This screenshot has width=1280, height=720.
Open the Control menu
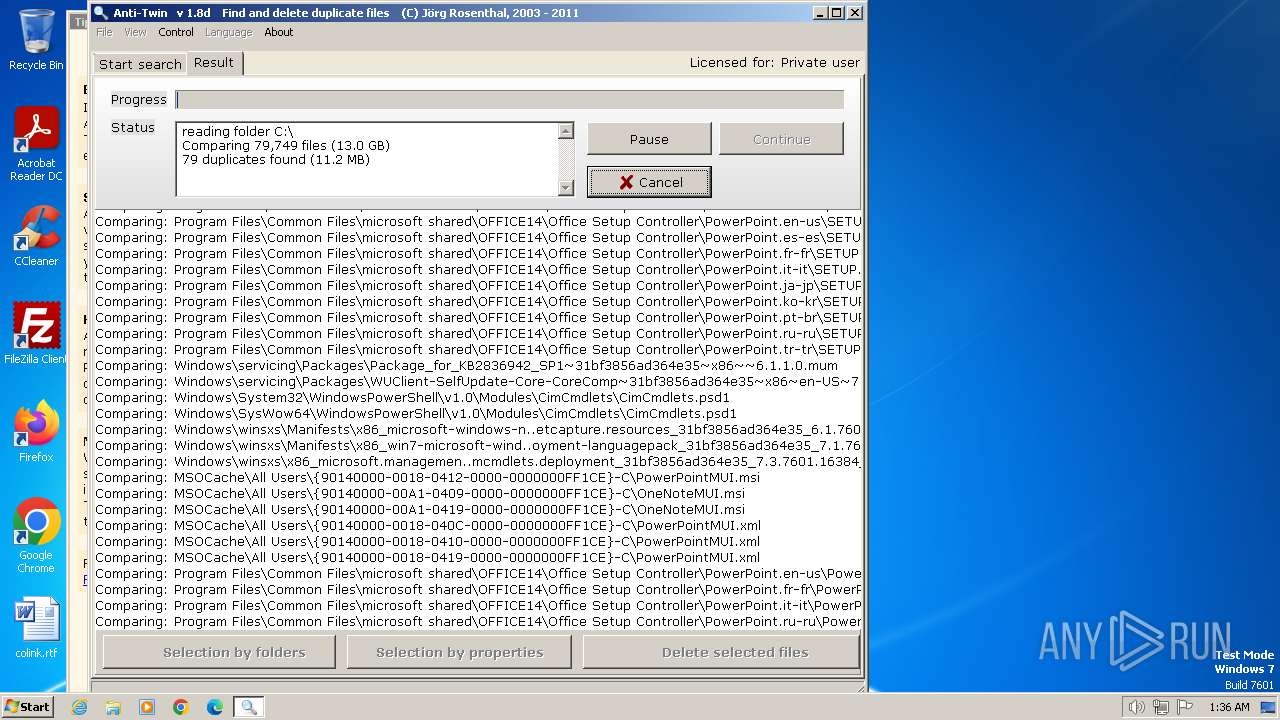coord(176,32)
